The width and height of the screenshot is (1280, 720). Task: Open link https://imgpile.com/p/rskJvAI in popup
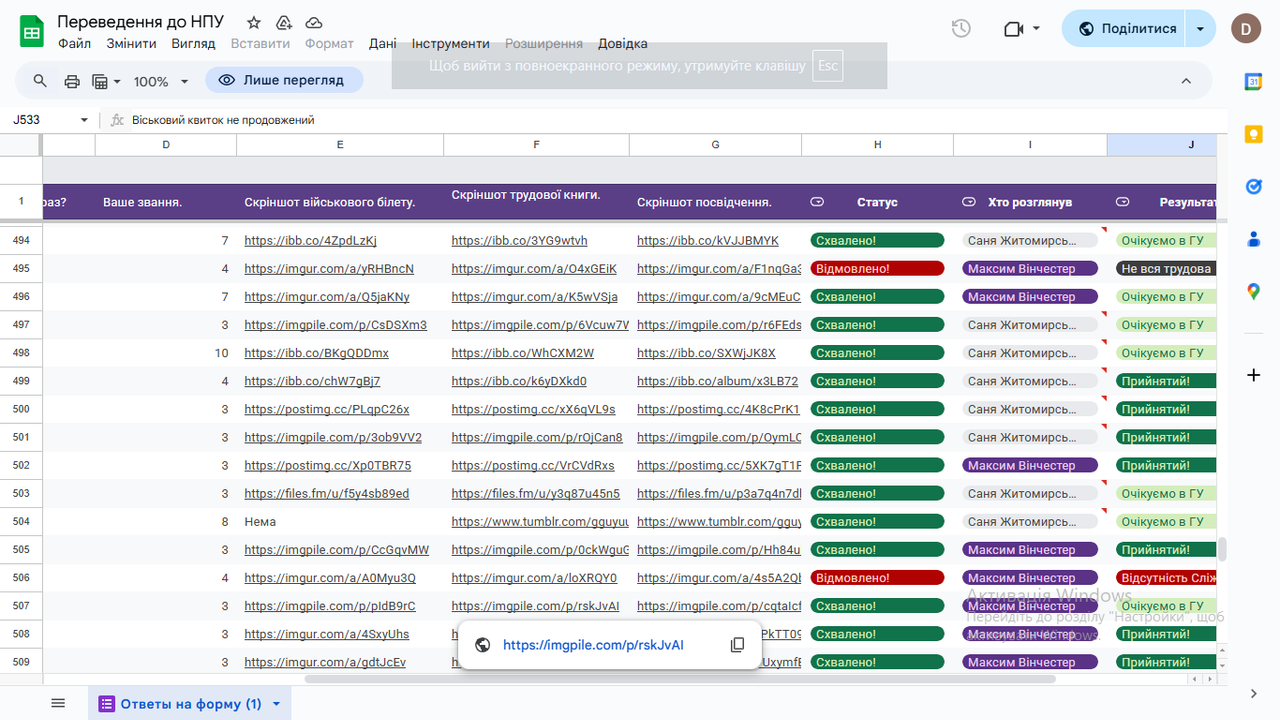(593, 645)
